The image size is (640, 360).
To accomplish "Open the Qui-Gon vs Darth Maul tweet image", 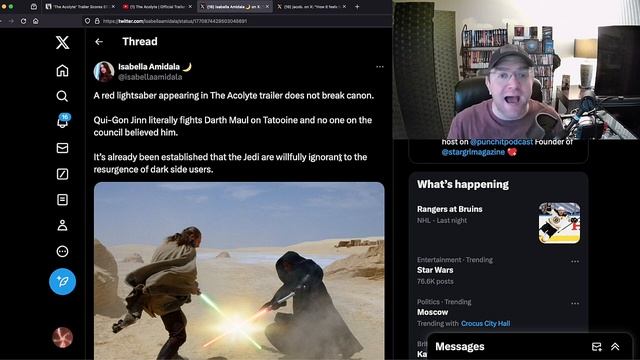I will (239, 271).
